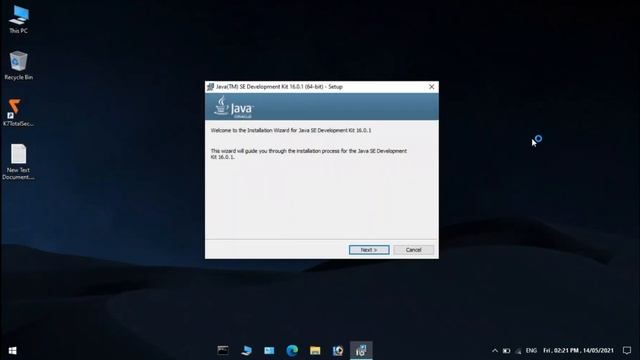Open the Windows Start menu
This screenshot has width=640, height=360.
pos(12,351)
